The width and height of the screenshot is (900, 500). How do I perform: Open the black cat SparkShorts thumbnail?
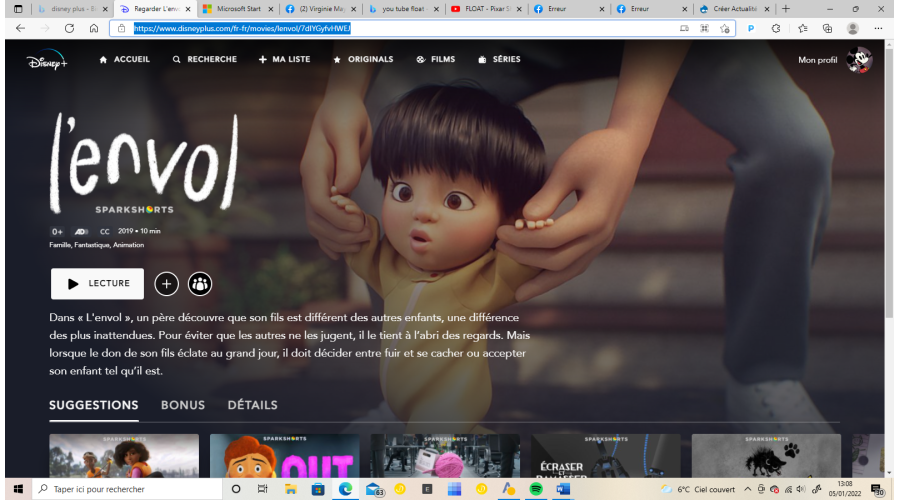pos(766,456)
